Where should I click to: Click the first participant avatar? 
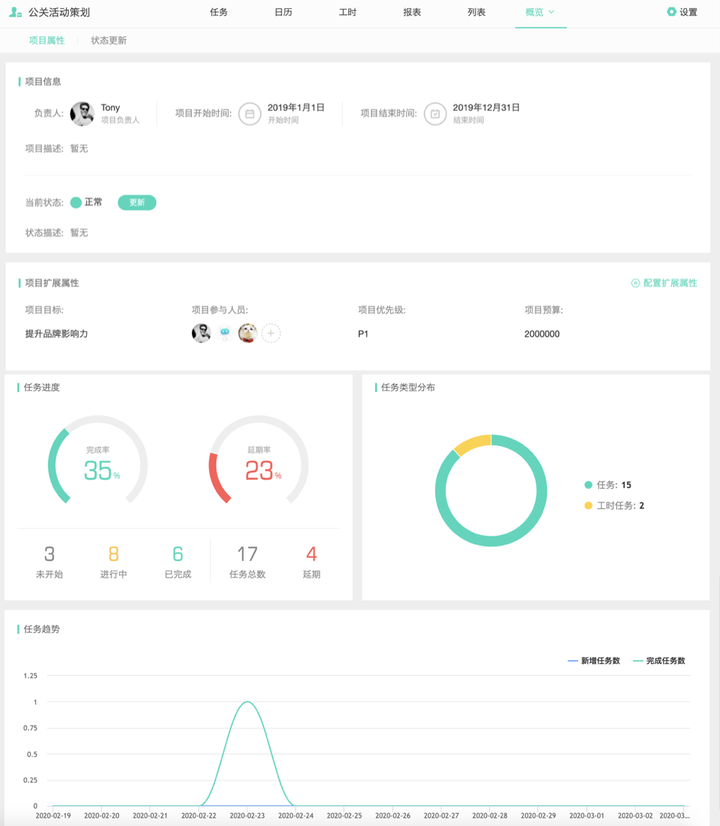coord(201,333)
